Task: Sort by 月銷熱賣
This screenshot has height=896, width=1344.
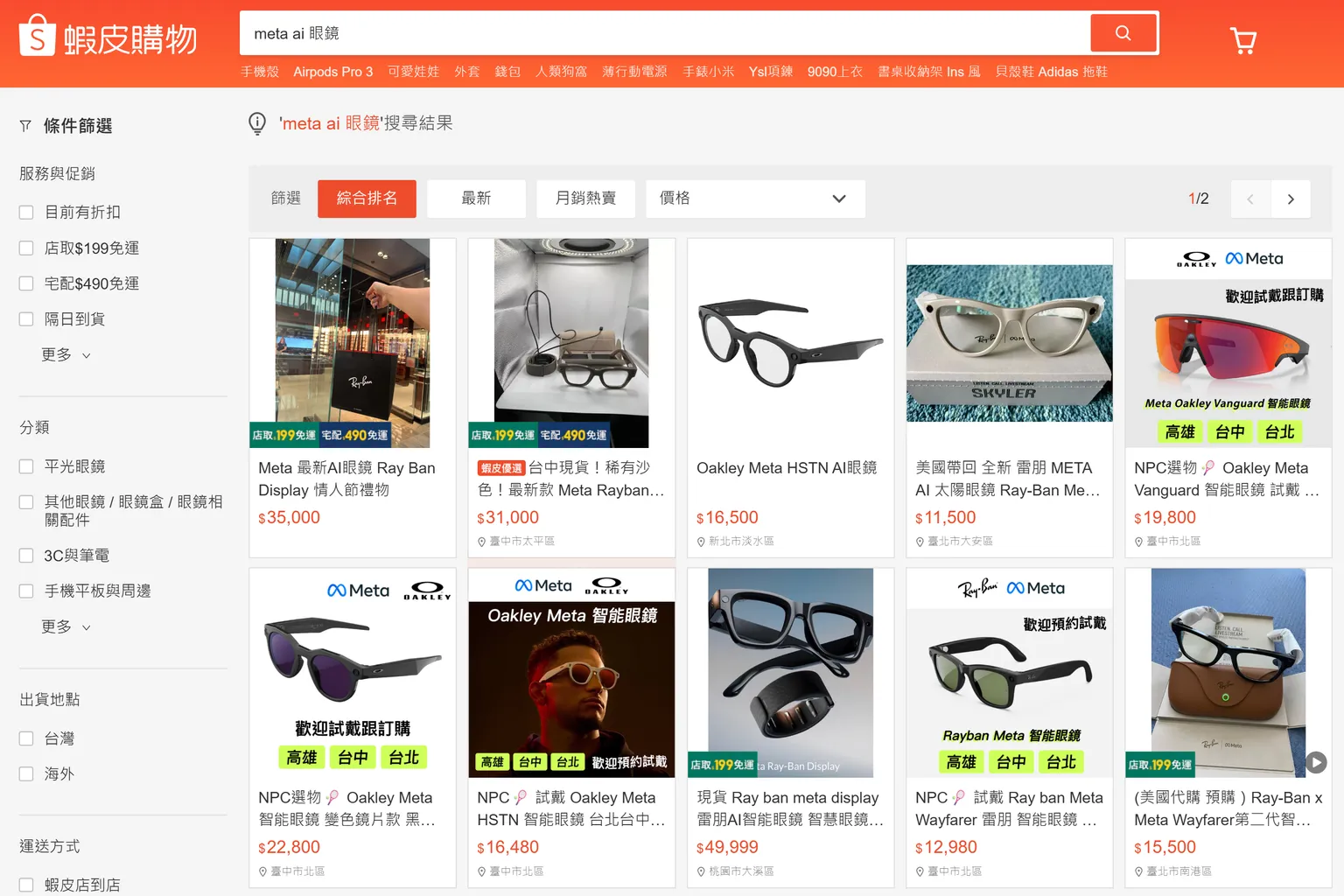Action: pyautogui.click(x=585, y=199)
